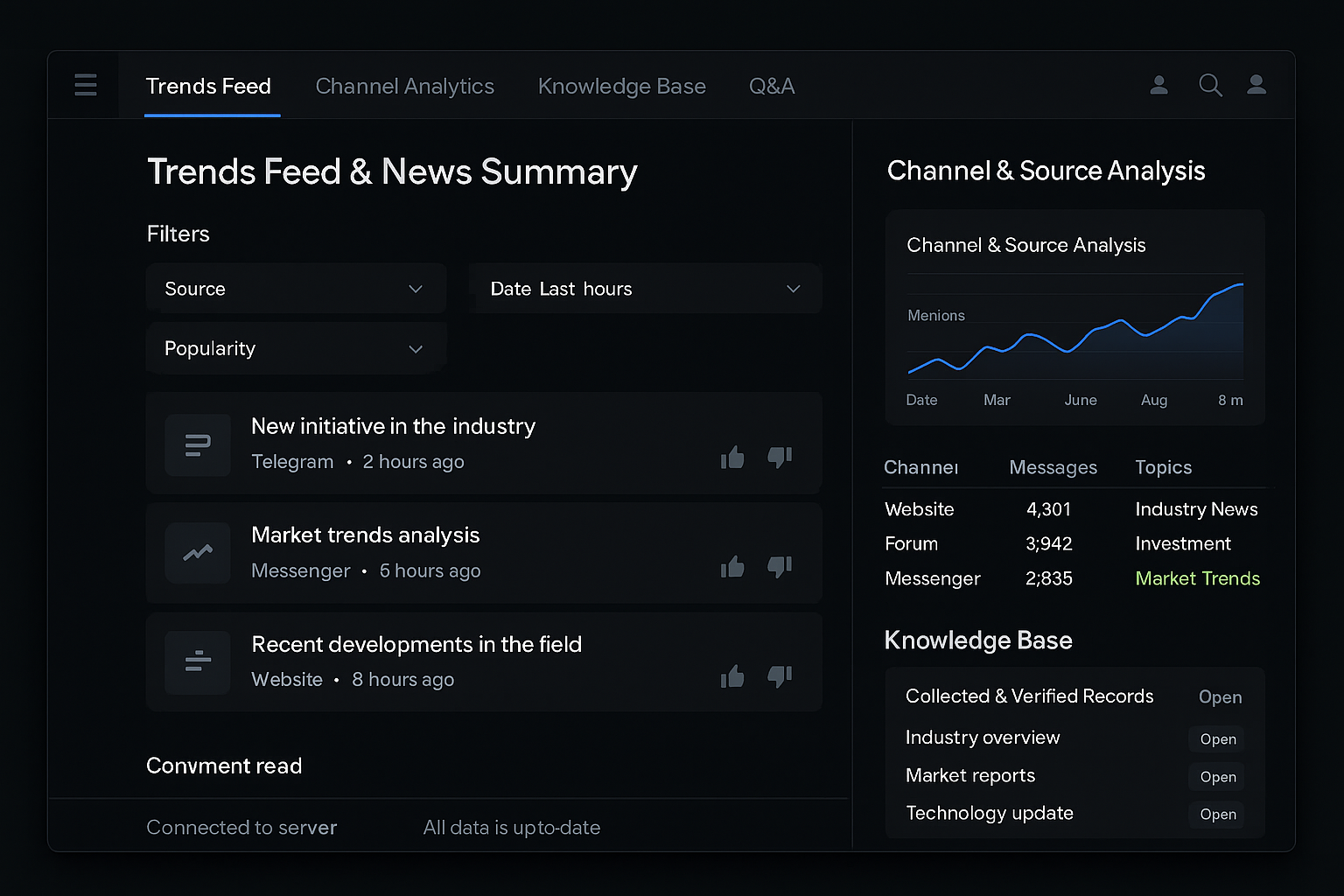Expand the Popularity filter dropdown
This screenshot has width=1344, height=896.
click(x=296, y=348)
